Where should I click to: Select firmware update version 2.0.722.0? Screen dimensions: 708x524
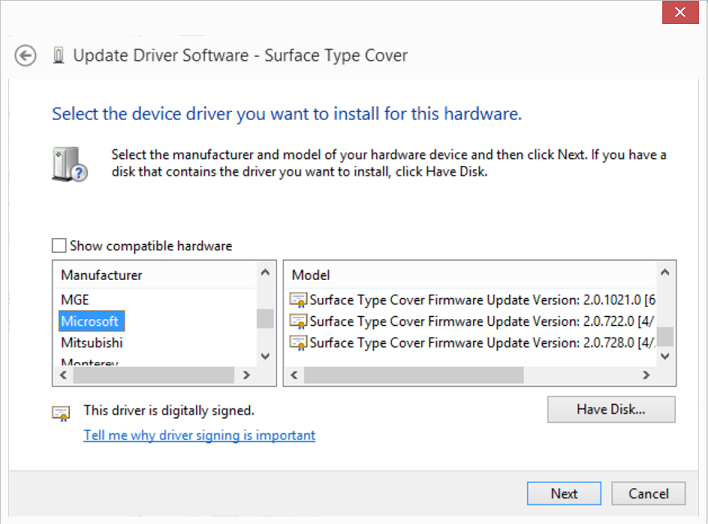click(472, 321)
